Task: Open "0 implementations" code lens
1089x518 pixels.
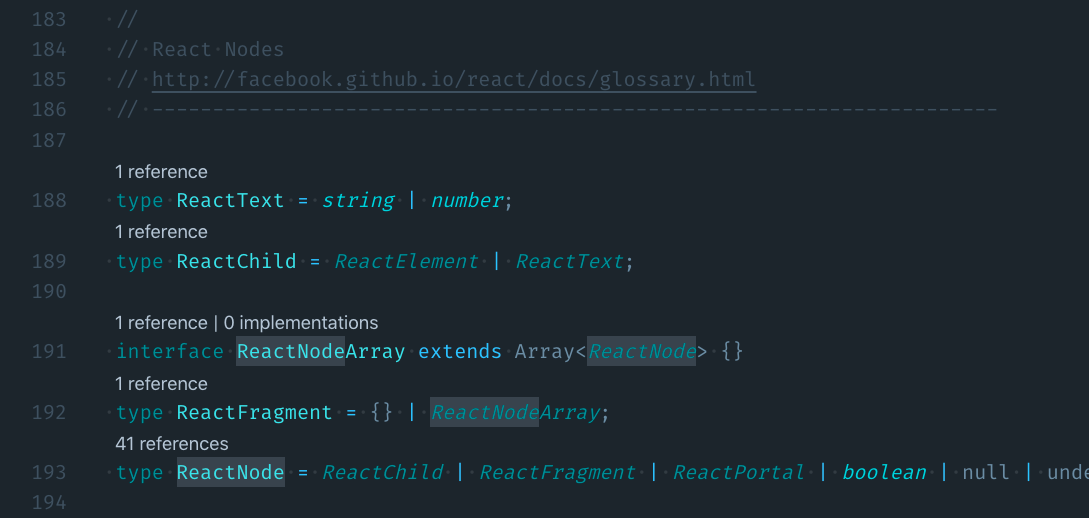Action: point(301,323)
